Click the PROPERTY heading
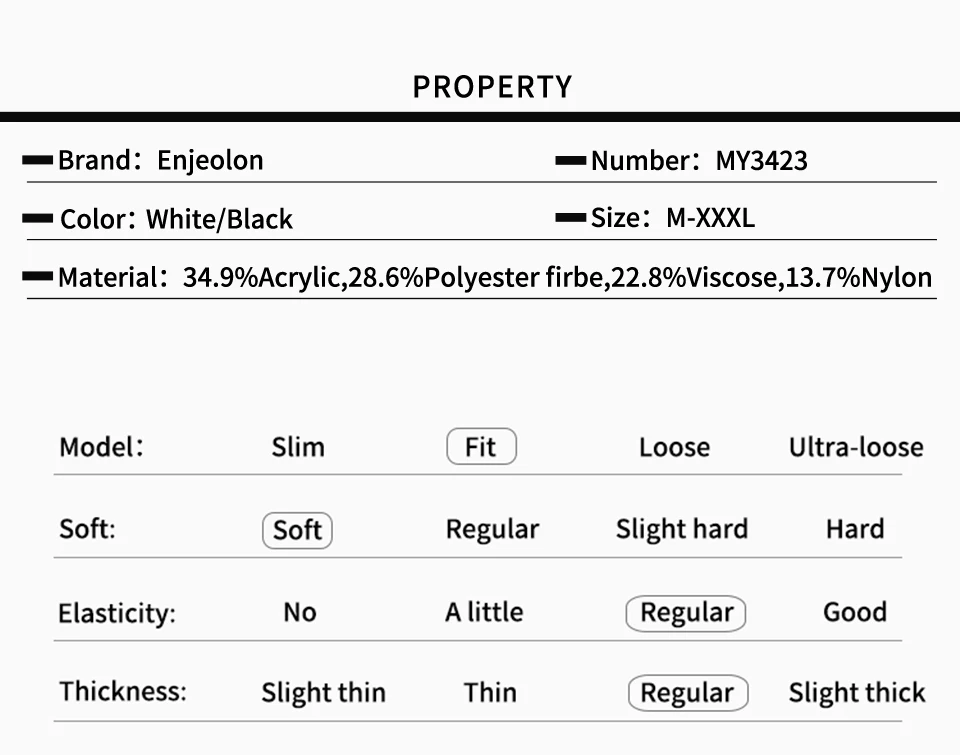 pyautogui.click(x=492, y=87)
